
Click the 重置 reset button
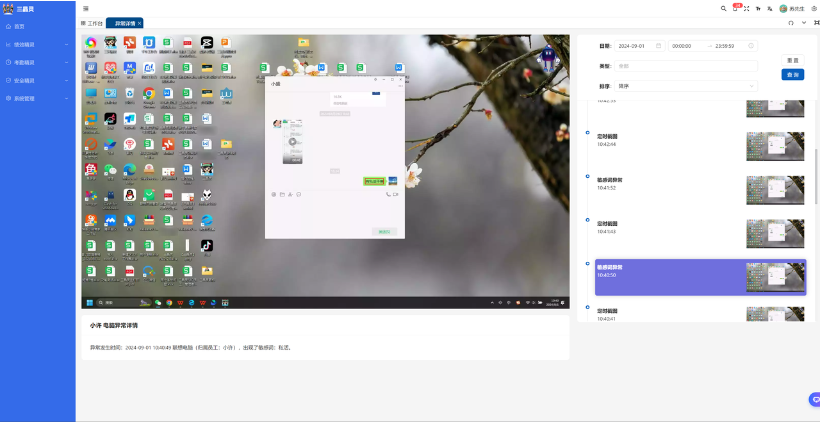coord(792,61)
